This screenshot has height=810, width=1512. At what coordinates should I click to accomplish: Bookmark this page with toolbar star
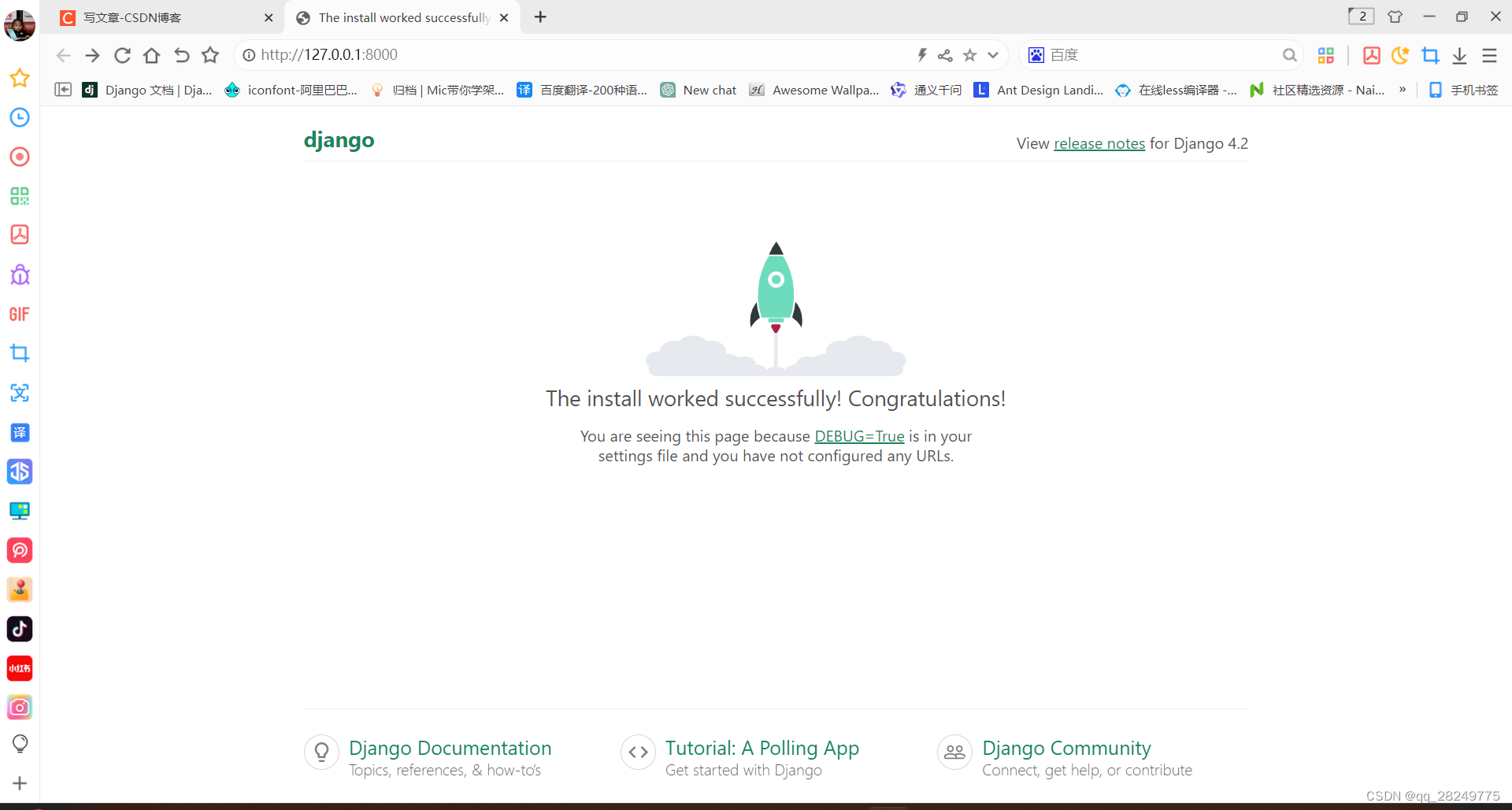click(209, 55)
